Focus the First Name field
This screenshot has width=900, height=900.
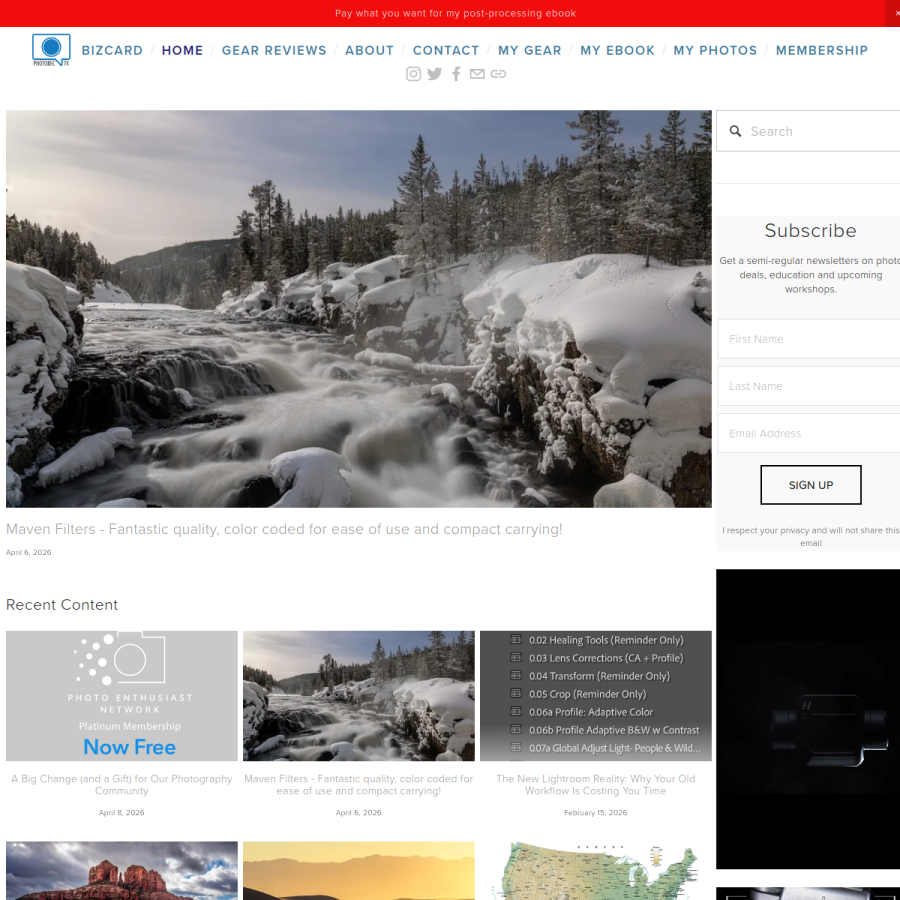(809, 339)
